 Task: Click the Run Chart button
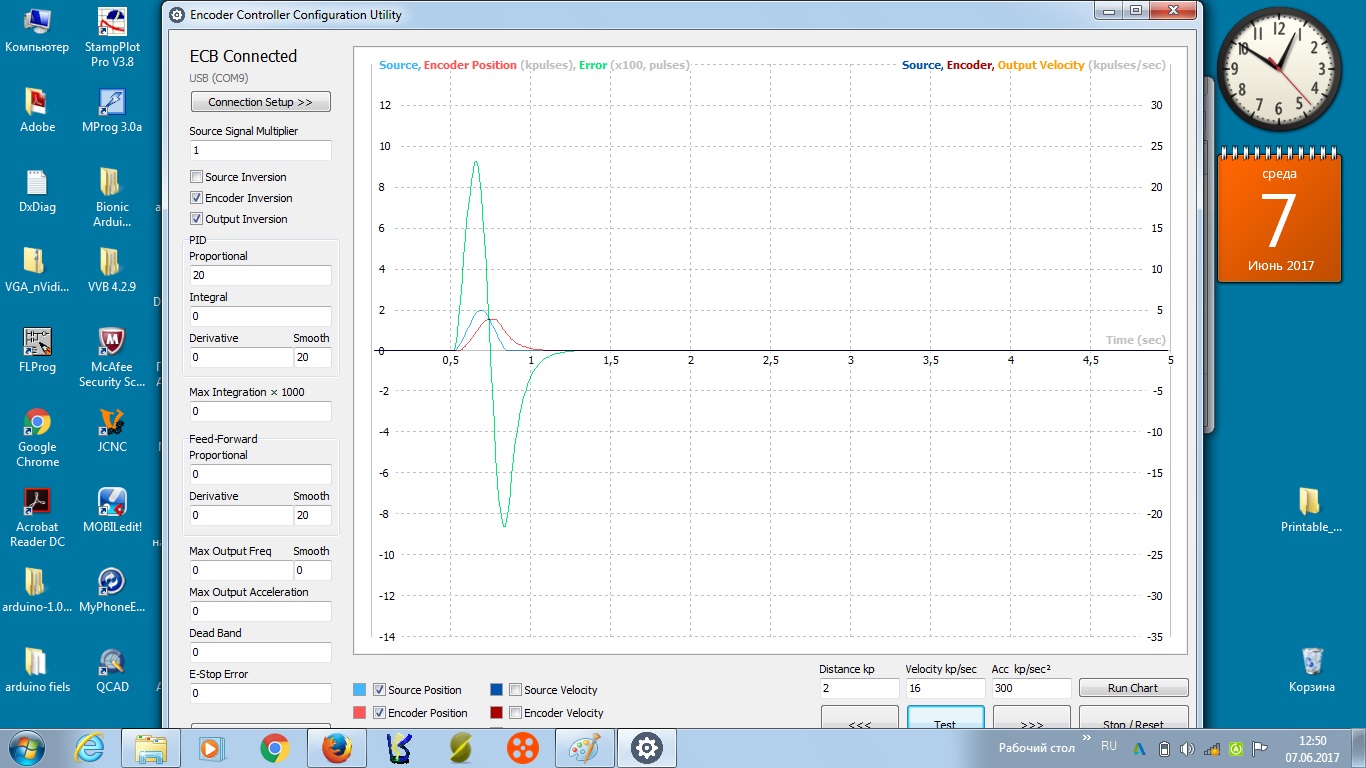[x=1133, y=688]
